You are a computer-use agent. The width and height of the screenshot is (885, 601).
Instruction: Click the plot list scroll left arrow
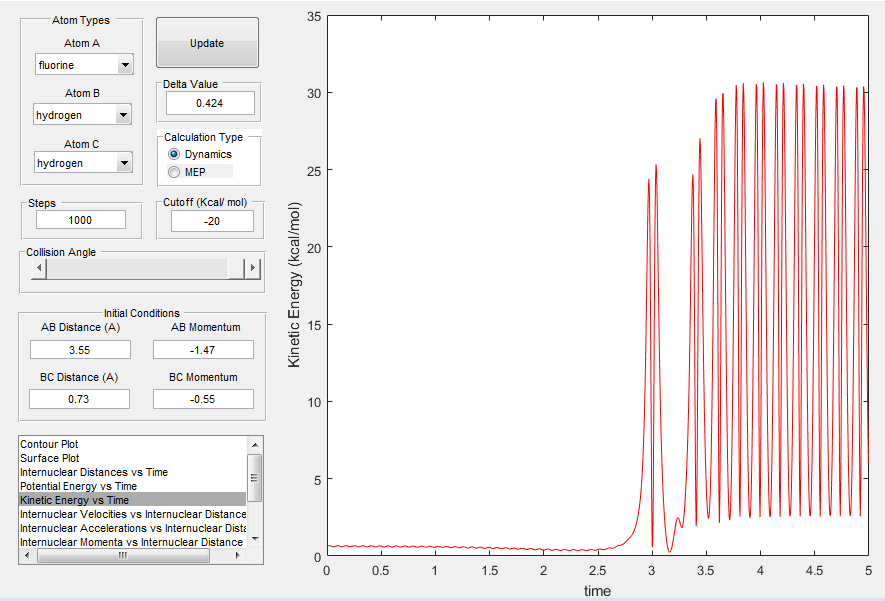pyautogui.click(x=27, y=555)
